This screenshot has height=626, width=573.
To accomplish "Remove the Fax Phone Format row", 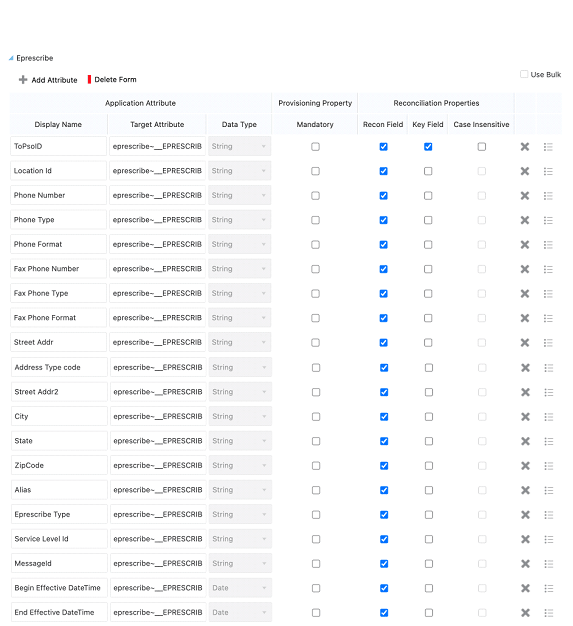I will pyautogui.click(x=525, y=318).
